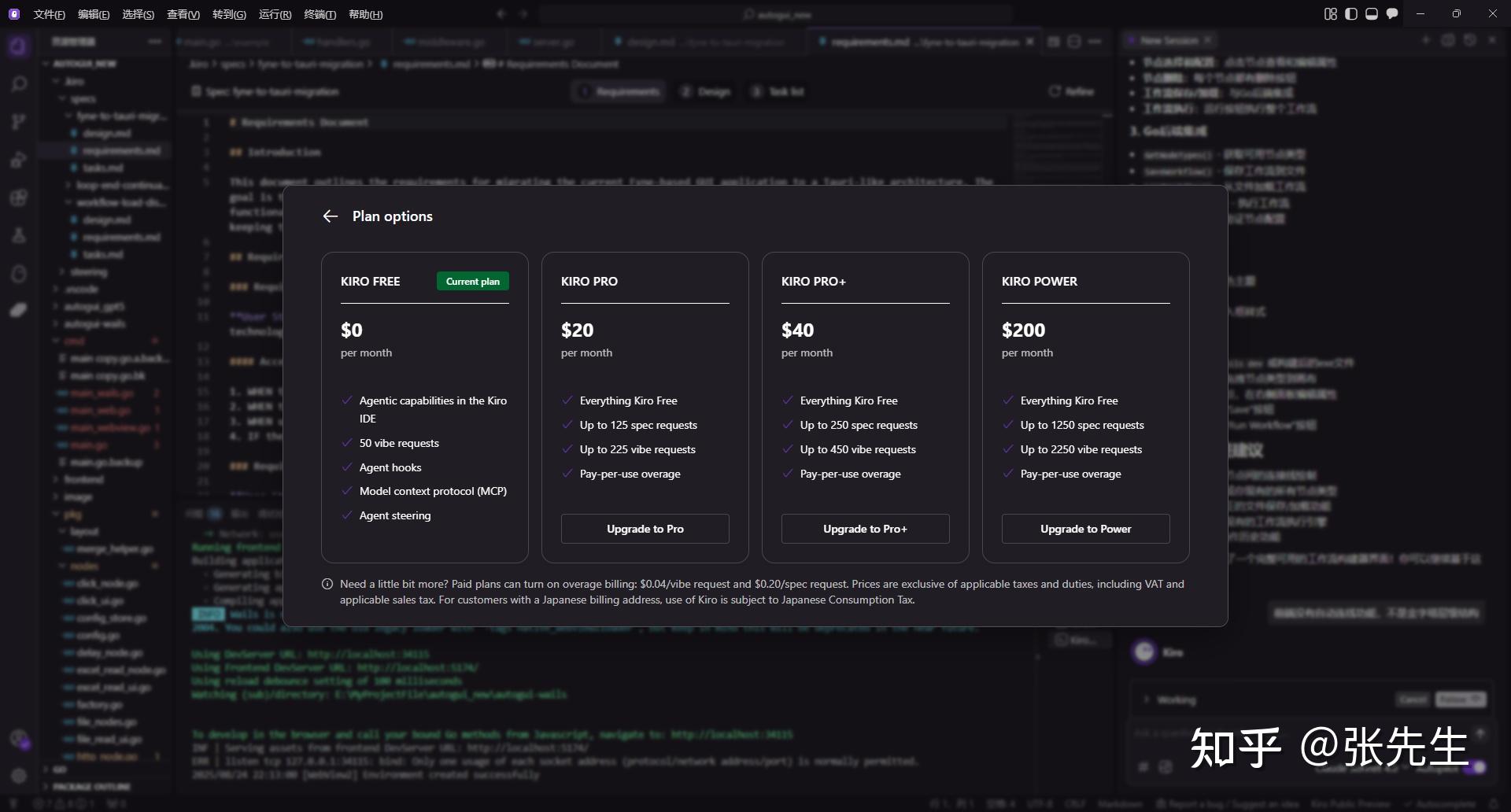Open Source Control from the activity bar
Viewport: 1511px width, 812px height.
[19, 122]
